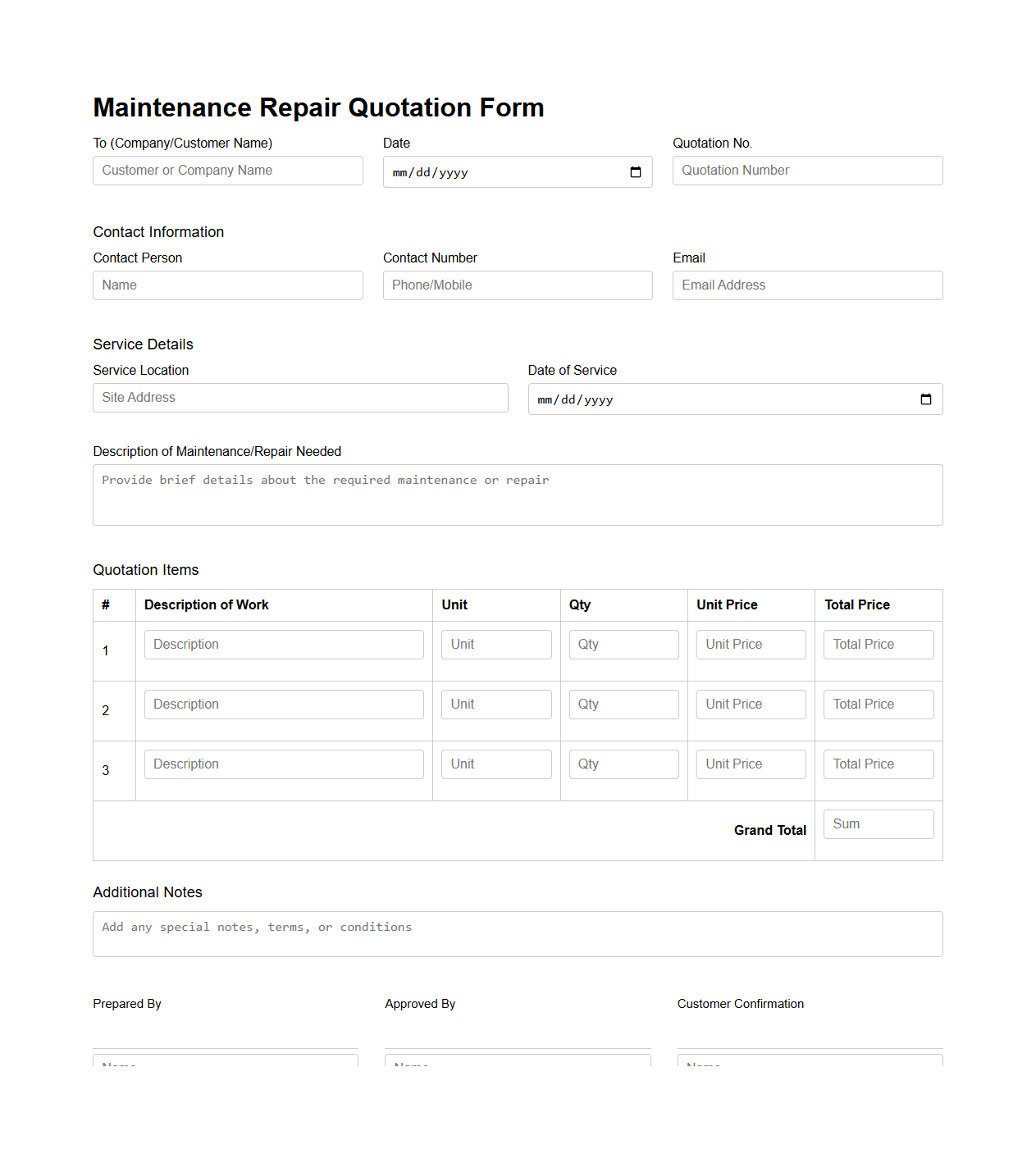The width and height of the screenshot is (1036, 1172).
Task: Click the Customer or Company Name input
Action: click(x=227, y=170)
